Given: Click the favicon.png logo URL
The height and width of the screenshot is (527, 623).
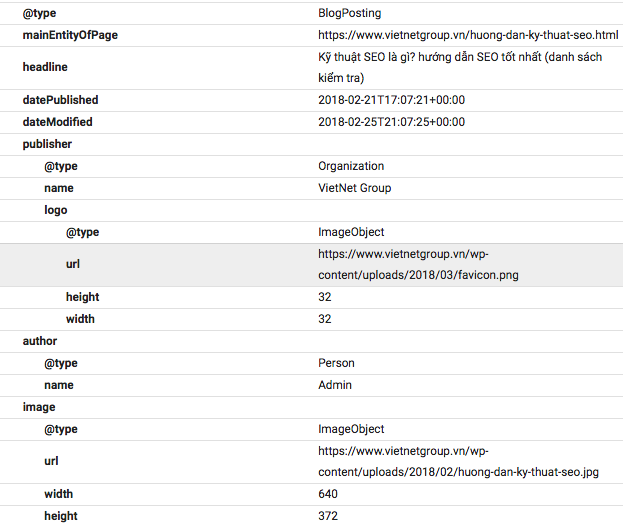Looking at the screenshot, I should point(418,265).
